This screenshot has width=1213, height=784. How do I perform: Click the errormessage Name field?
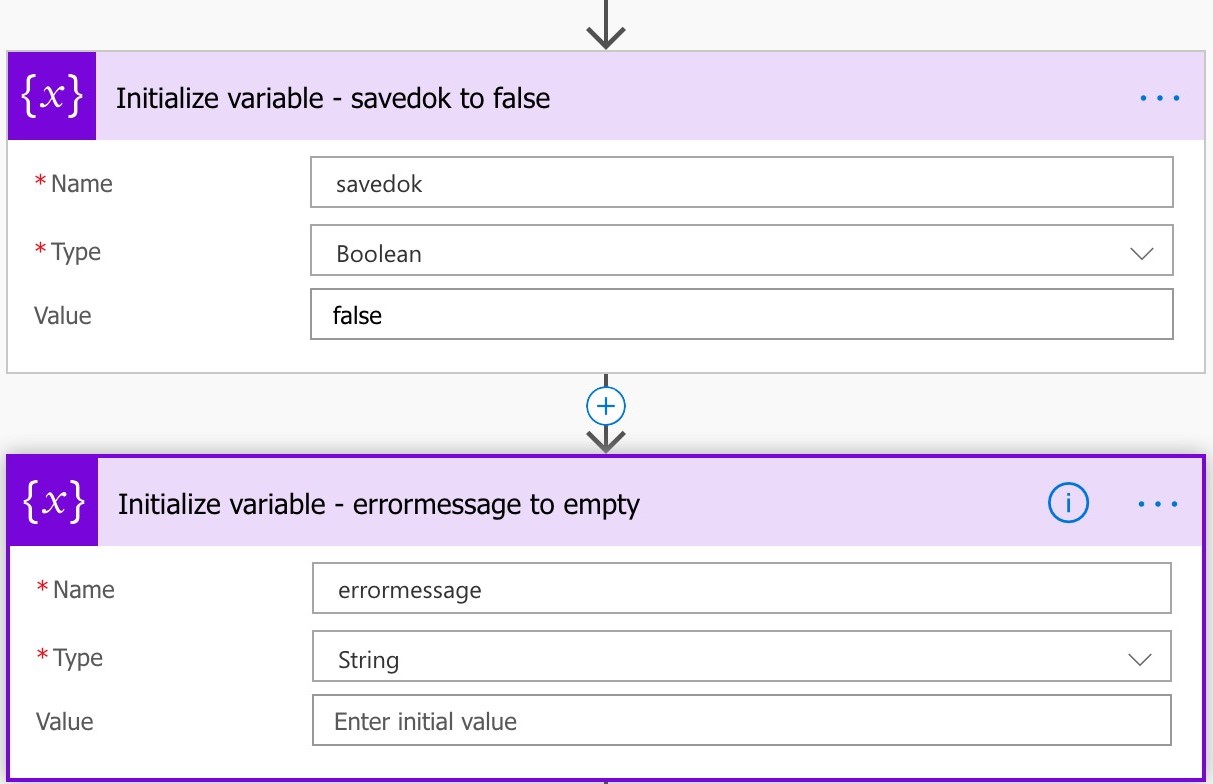pyautogui.click(x=742, y=588)
